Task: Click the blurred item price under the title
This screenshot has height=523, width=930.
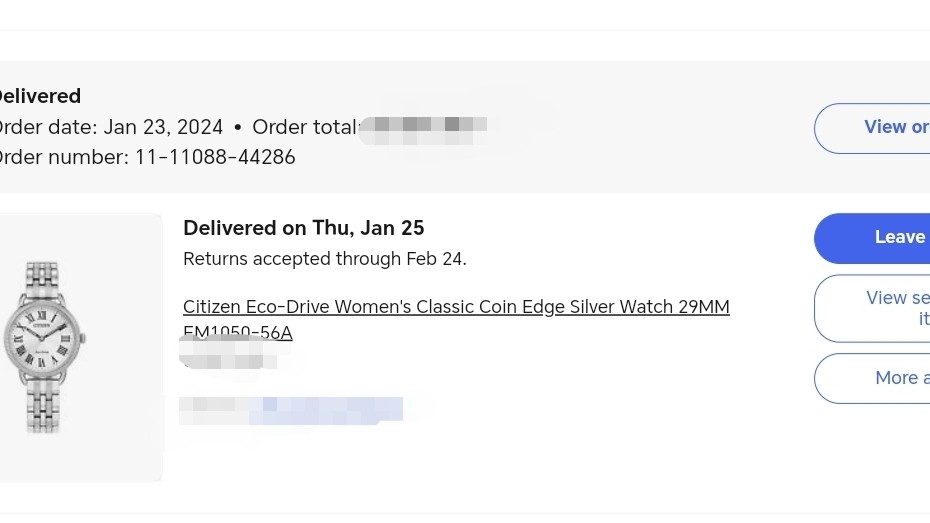Action: click(228, 355)
